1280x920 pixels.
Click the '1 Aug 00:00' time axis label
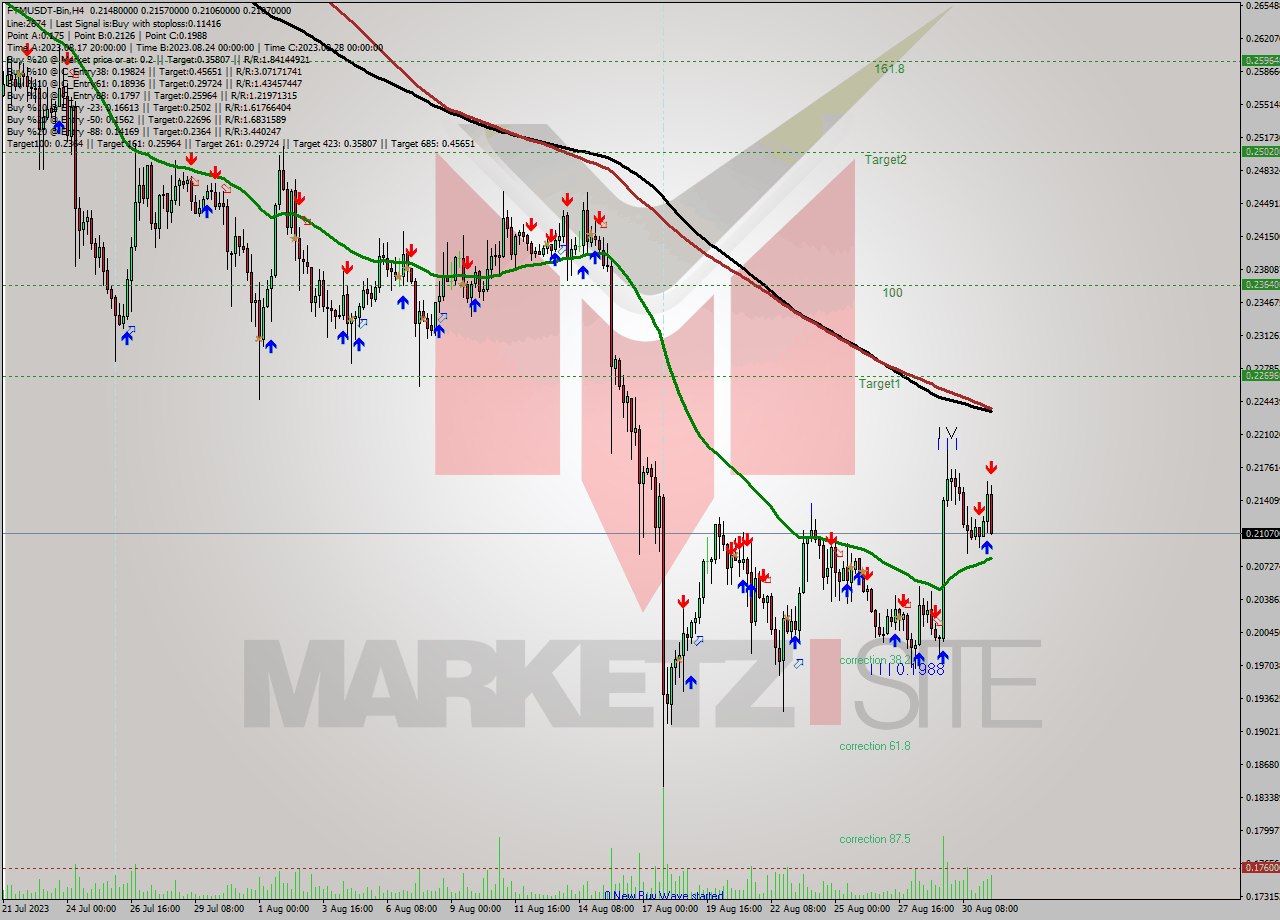click(283, 909)
